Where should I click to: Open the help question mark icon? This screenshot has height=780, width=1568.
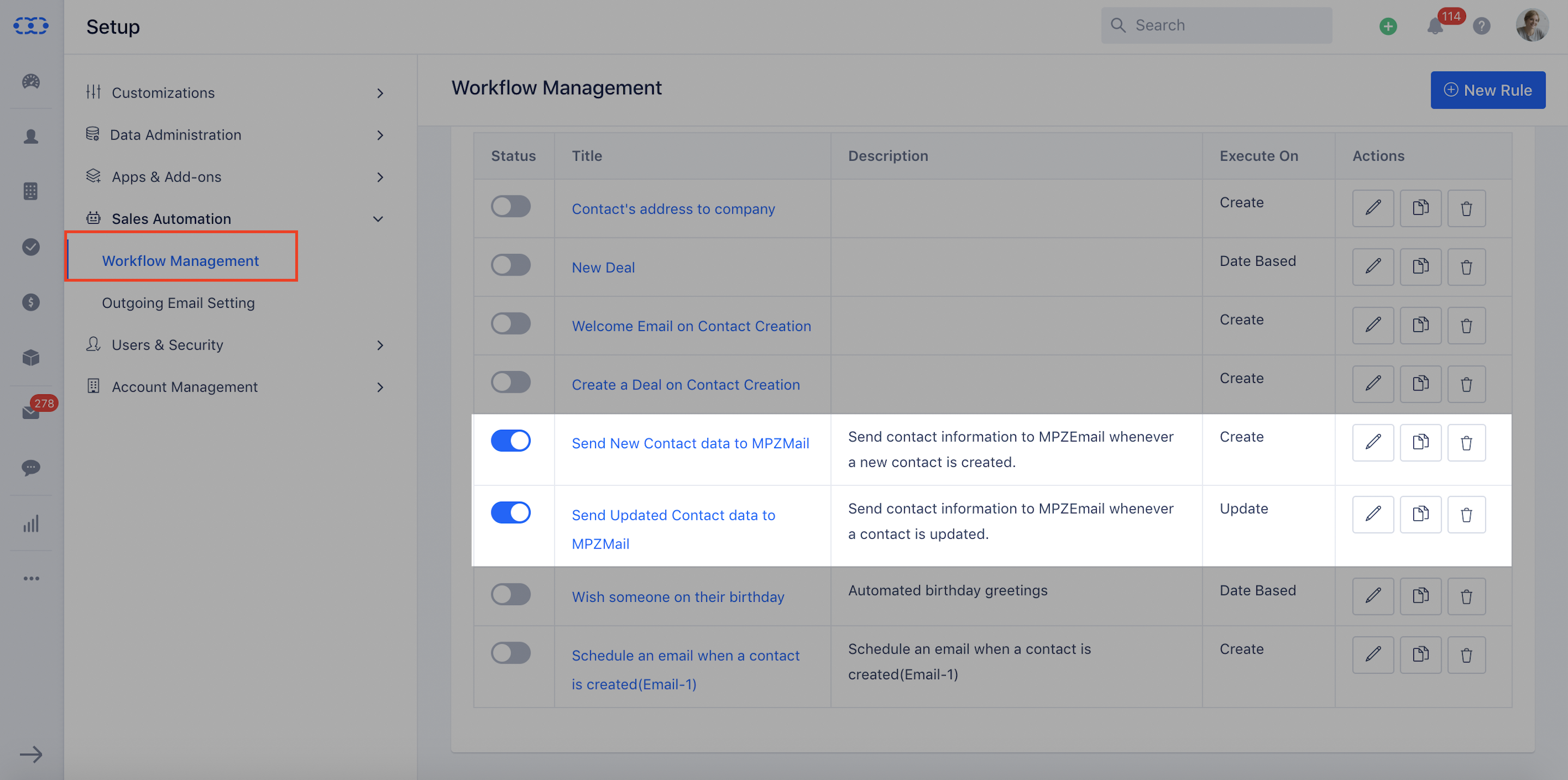(1481, 26)
